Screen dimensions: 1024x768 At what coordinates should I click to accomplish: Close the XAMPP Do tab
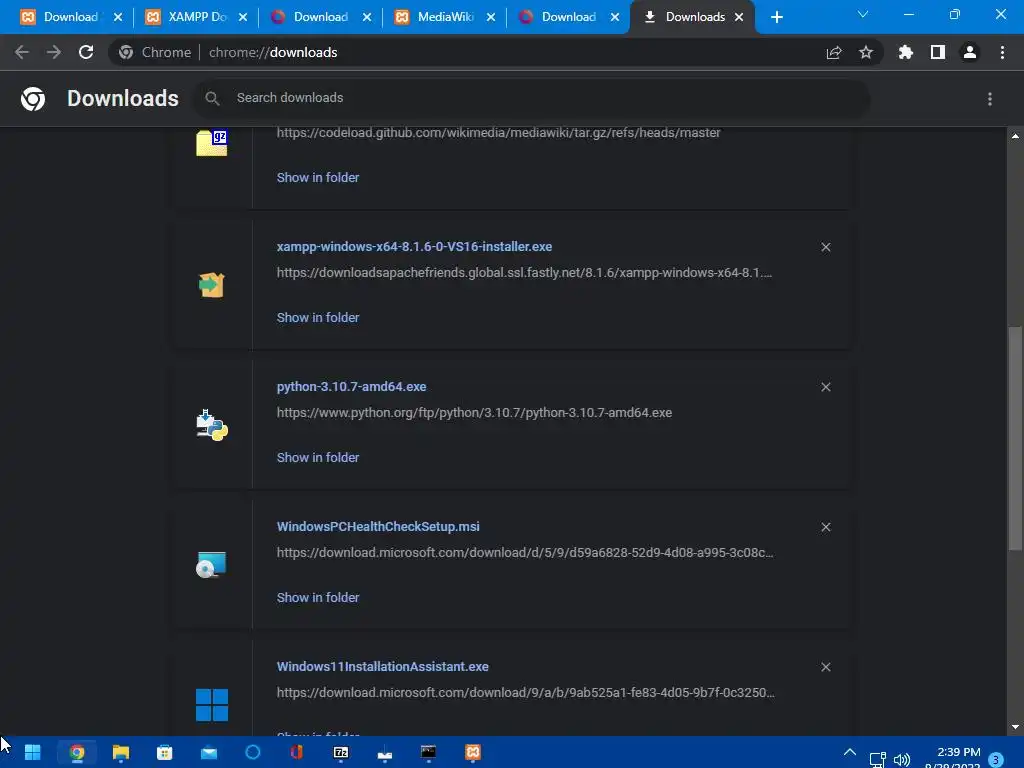[242, 17]
